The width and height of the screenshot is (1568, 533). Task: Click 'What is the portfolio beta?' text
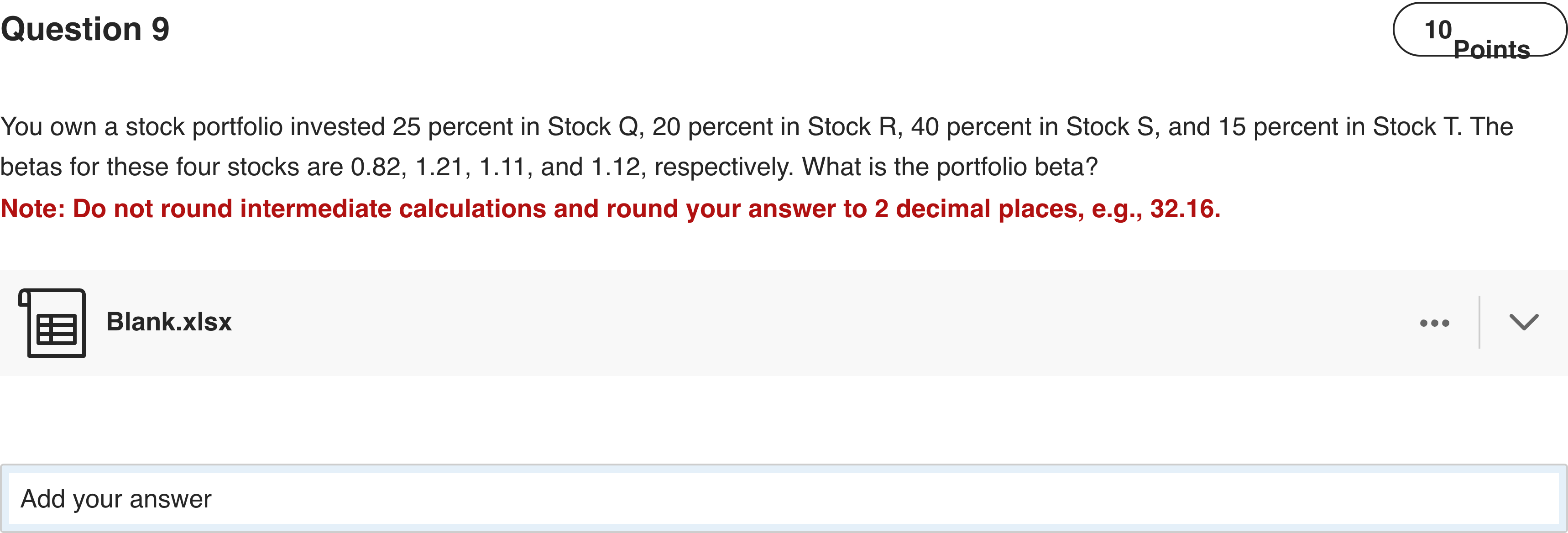(950, 167)
